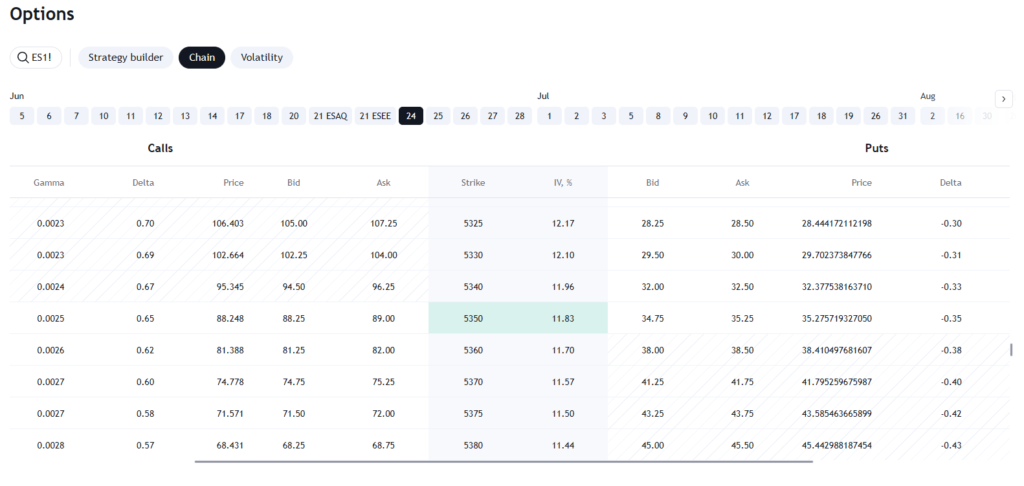The width and height of the screenshot is (1024, 486).
Task: Select the July 1 expiration
Action: tap(550, 116)
